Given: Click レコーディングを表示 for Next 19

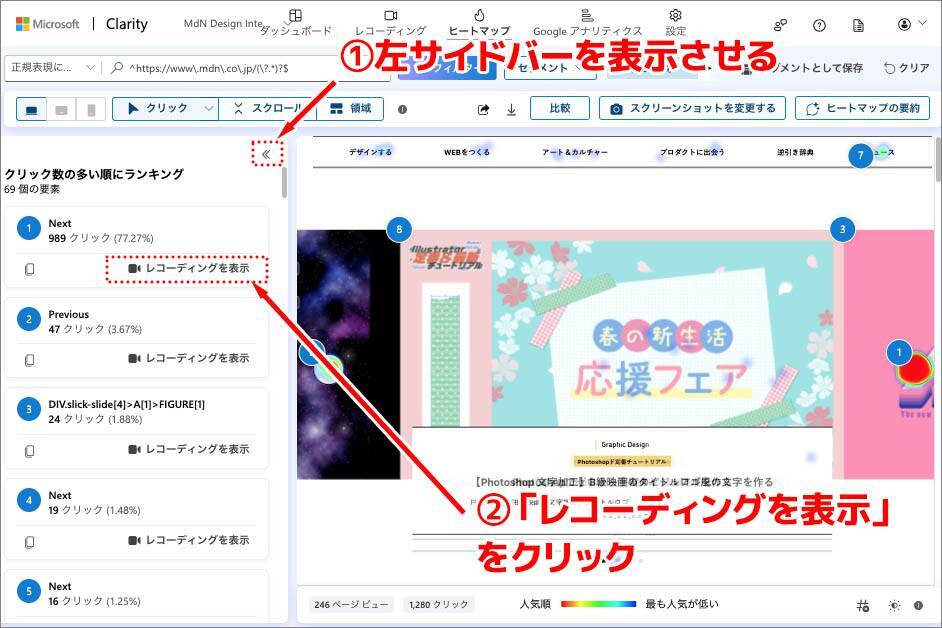Looking at the screenshot, I should 189,540.
